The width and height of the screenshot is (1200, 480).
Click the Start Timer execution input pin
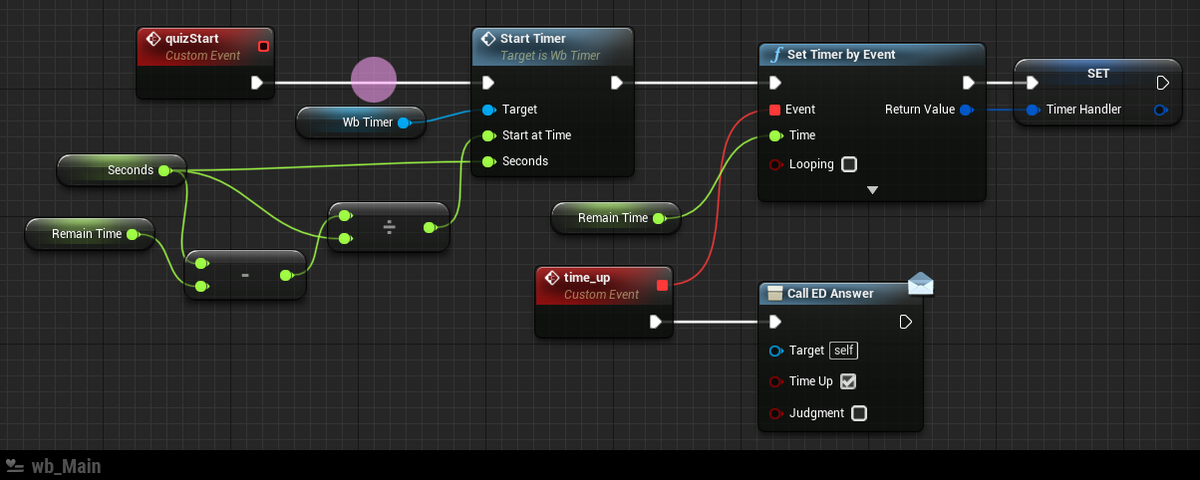pos(487,83)
